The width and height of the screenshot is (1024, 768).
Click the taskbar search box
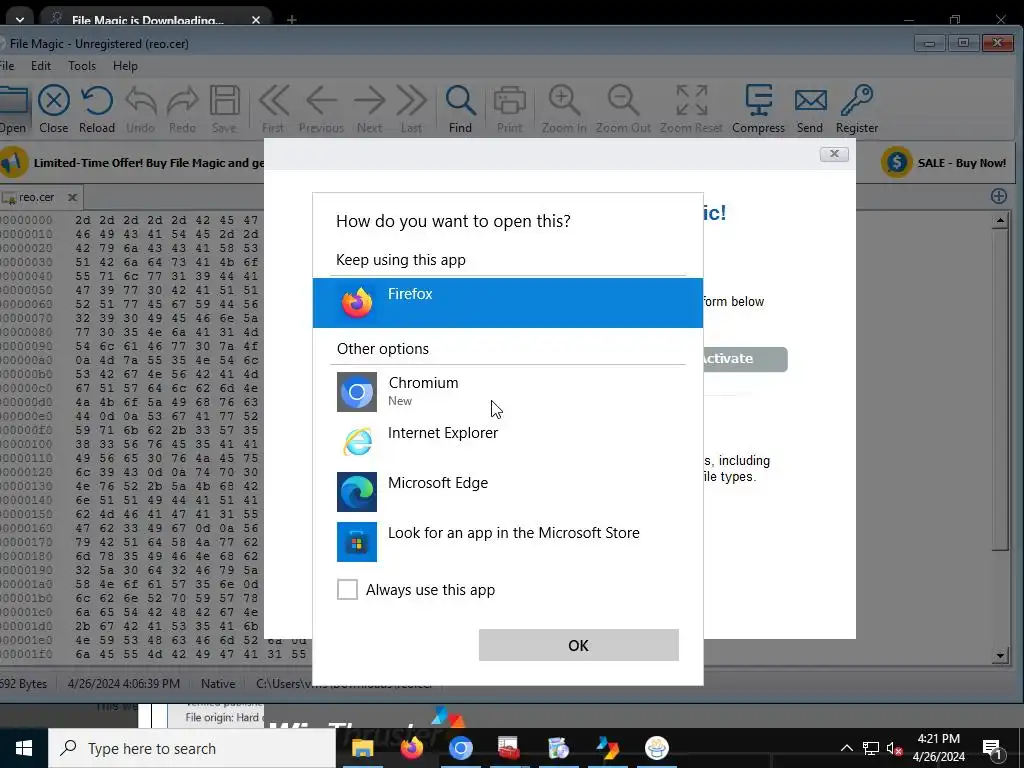click(192, 748)
